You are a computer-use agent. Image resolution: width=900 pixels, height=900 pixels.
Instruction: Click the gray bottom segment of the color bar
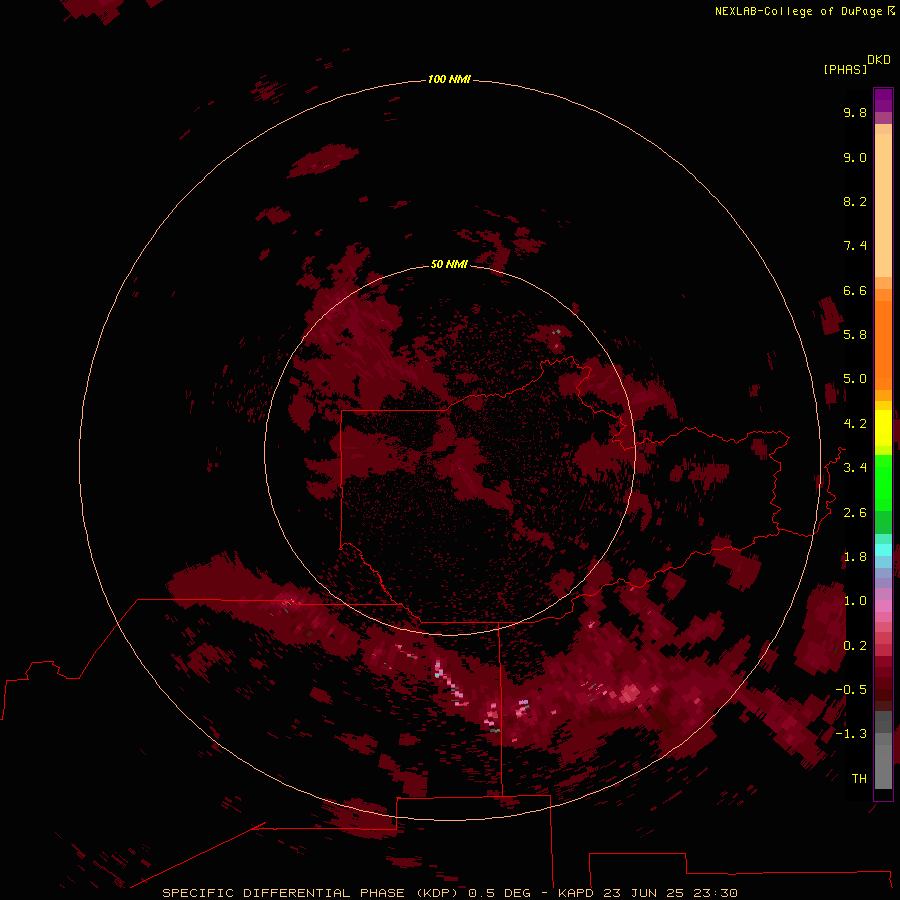[883, 759]
